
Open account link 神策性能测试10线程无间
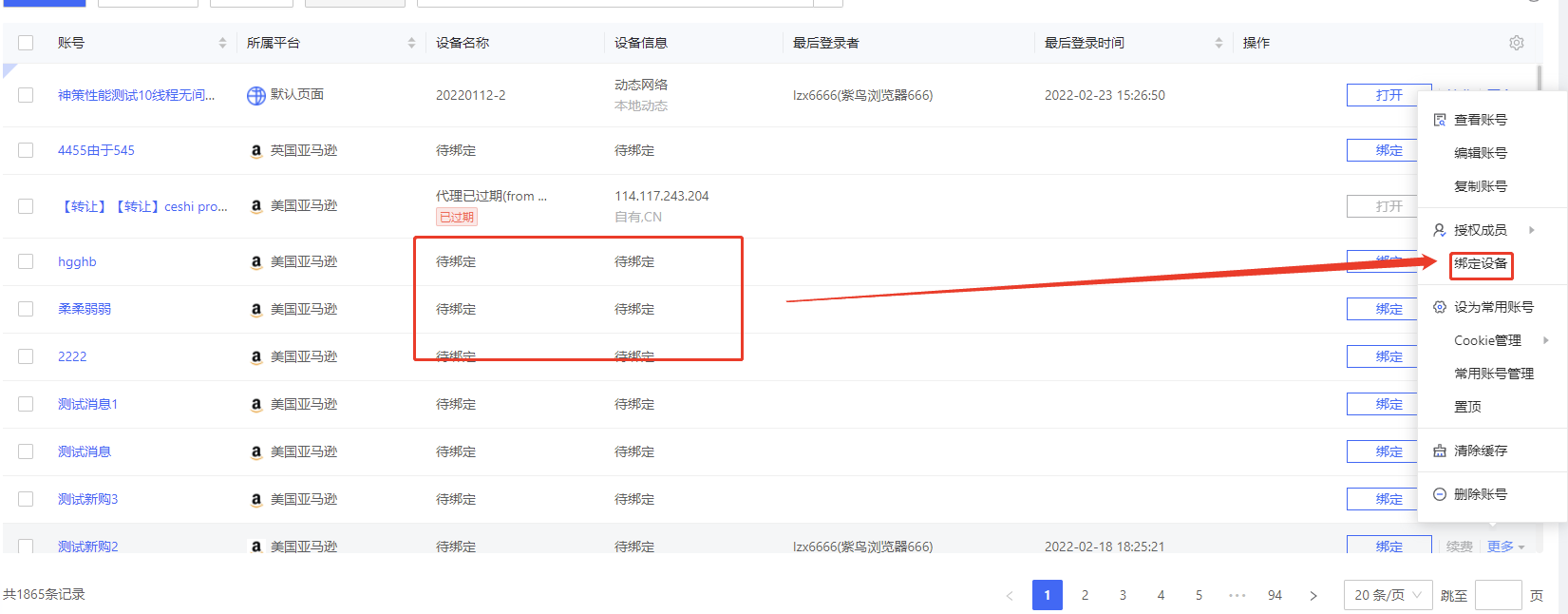pyautogui.click(x=136, y=95)
